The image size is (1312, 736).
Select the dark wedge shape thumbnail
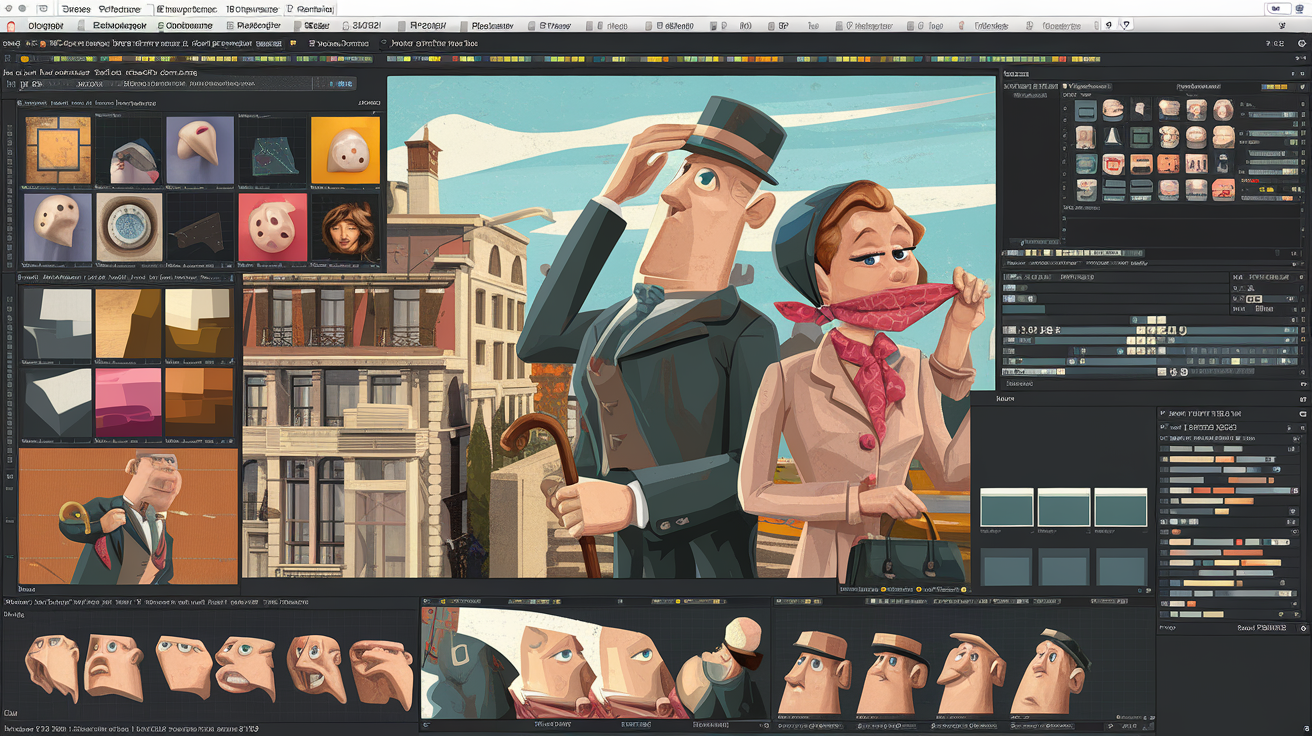[200, 228]
